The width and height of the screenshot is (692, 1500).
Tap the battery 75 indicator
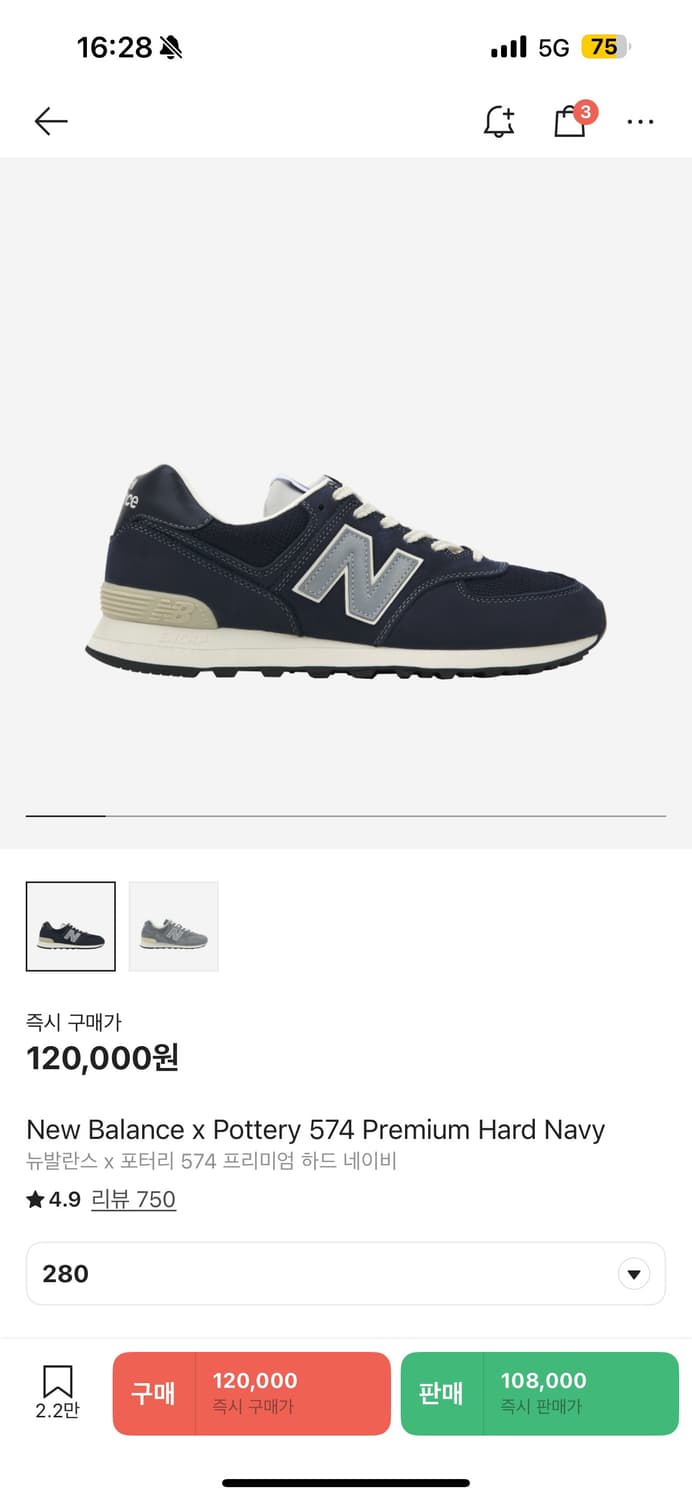coord(606,47)
